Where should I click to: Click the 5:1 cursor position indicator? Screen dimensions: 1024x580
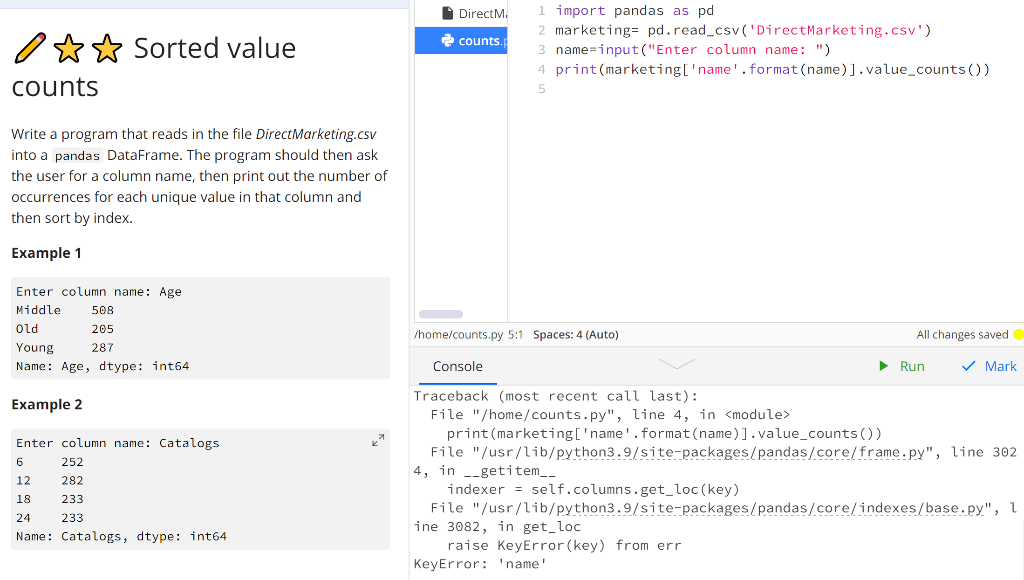click(x=515, y=334)
